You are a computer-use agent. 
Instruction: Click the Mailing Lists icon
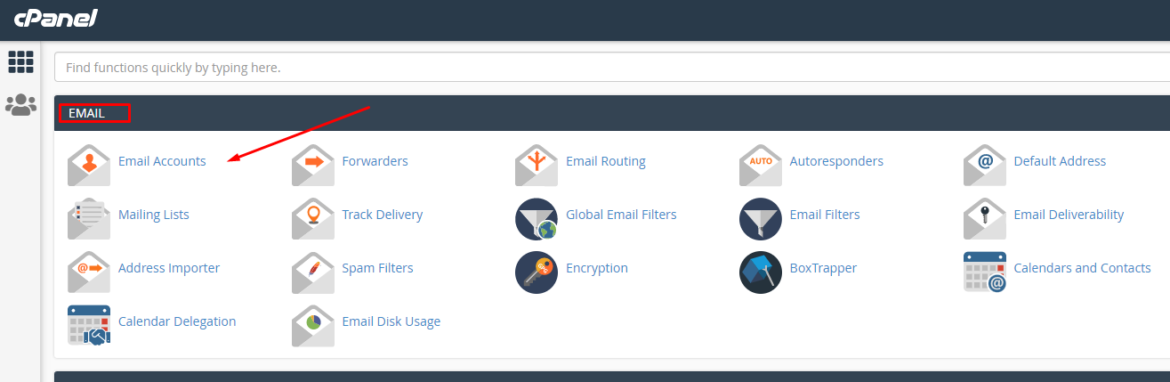(x=89, y=219)
